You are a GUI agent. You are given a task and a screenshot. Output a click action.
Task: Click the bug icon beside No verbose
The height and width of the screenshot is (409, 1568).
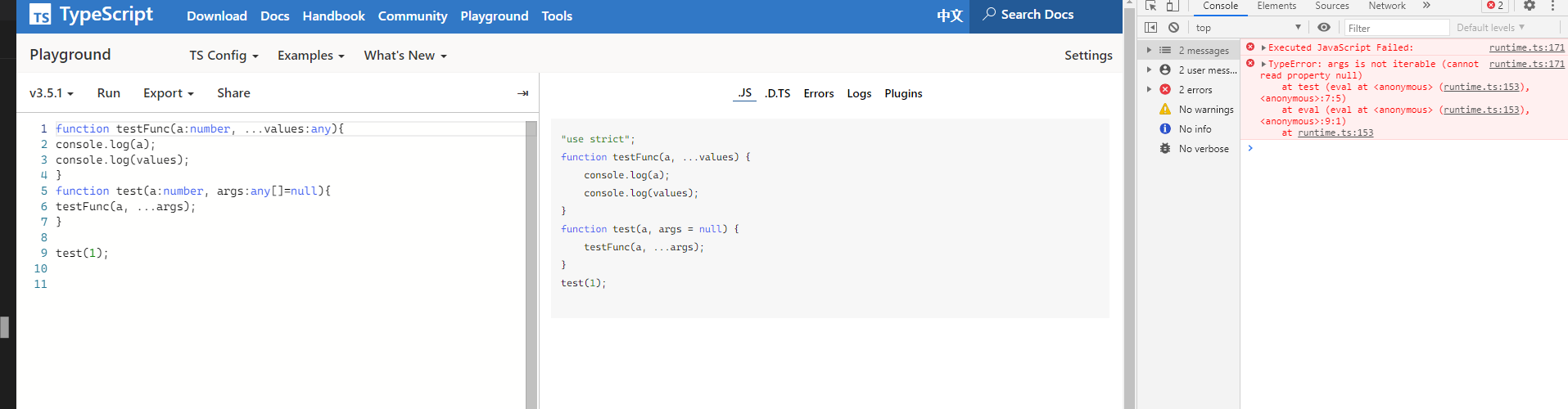pos(1165,148)
